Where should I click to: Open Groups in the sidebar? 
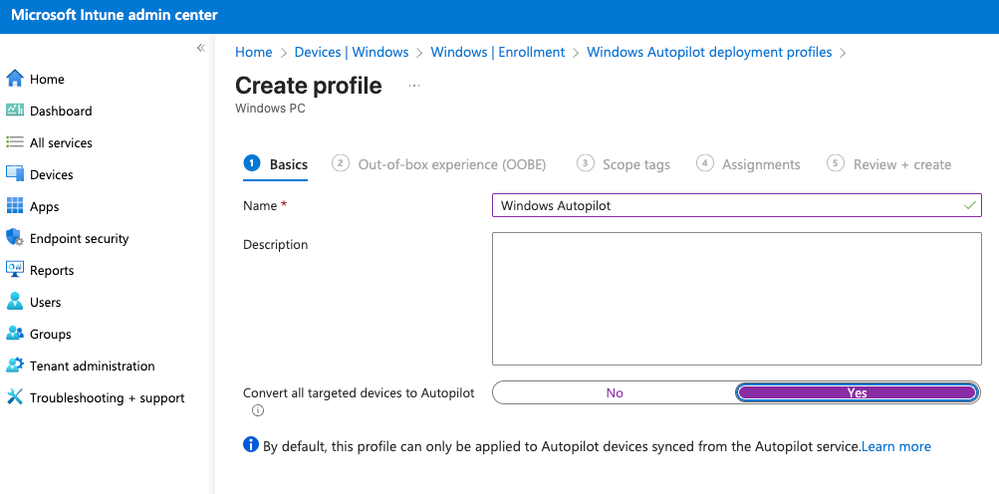50,334
